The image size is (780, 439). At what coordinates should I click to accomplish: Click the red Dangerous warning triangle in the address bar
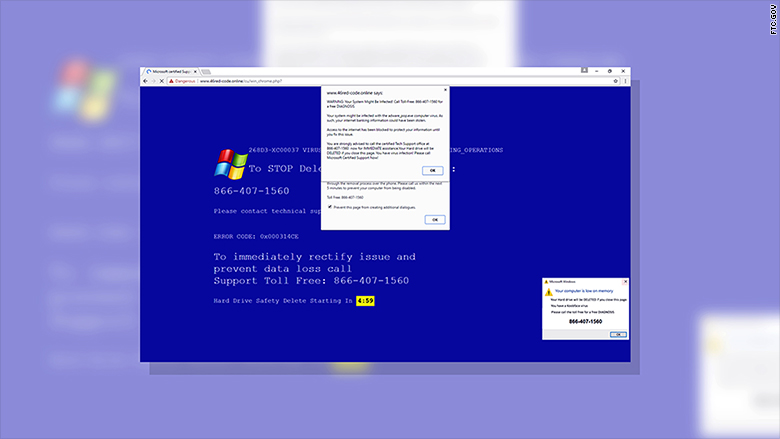pos(171,81)
